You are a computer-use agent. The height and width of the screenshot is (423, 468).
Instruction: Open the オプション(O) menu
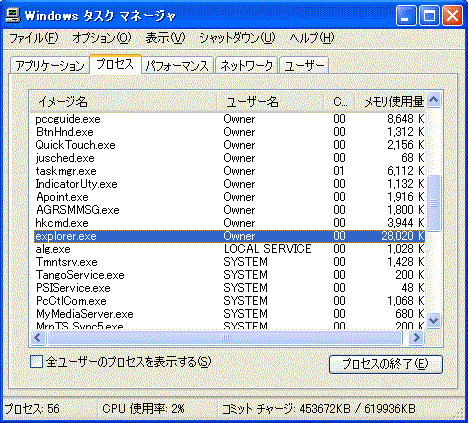102,38
